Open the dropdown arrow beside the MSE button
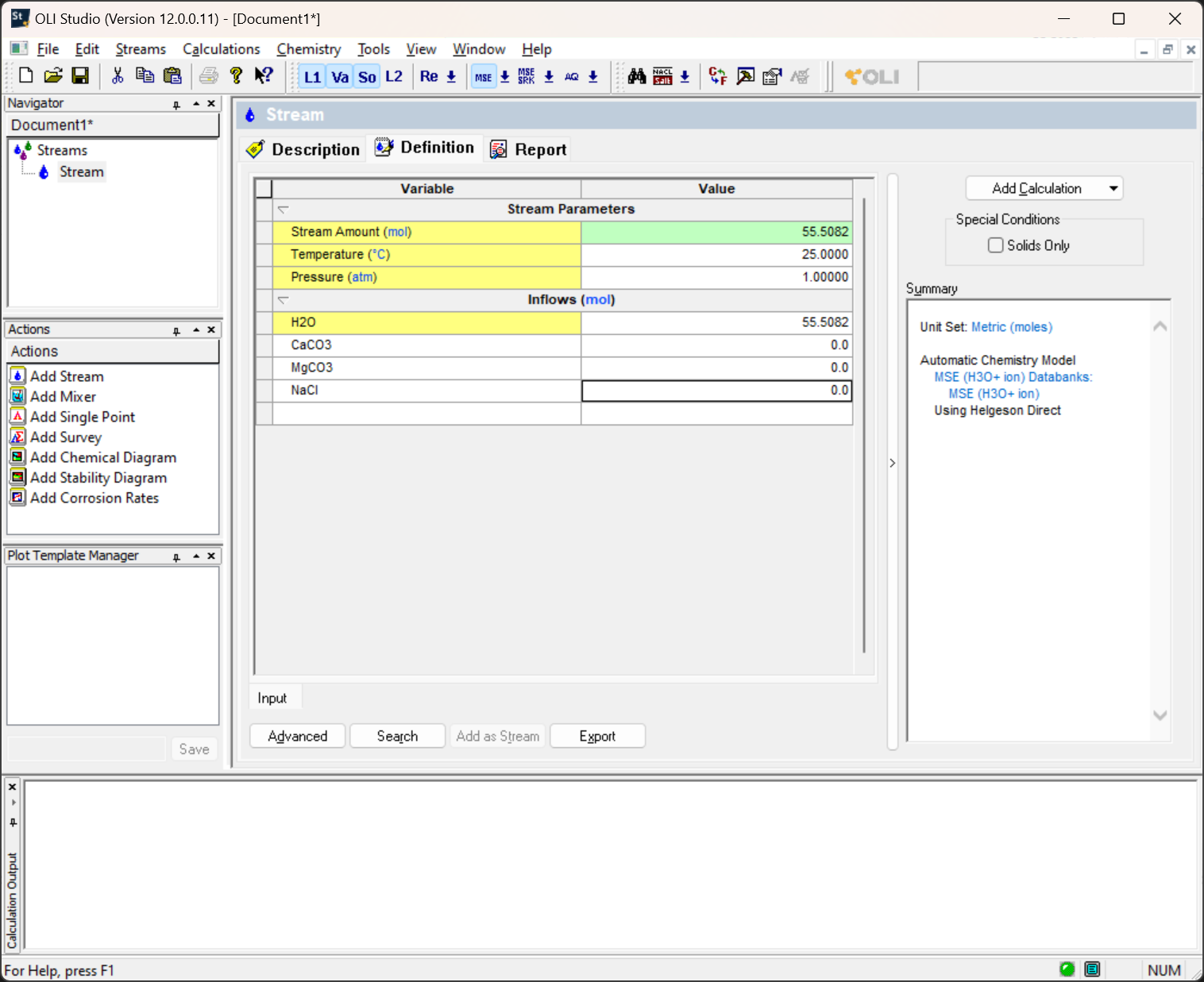Image resolution: width=1204 pixels, height=982 pixels. 505,77
